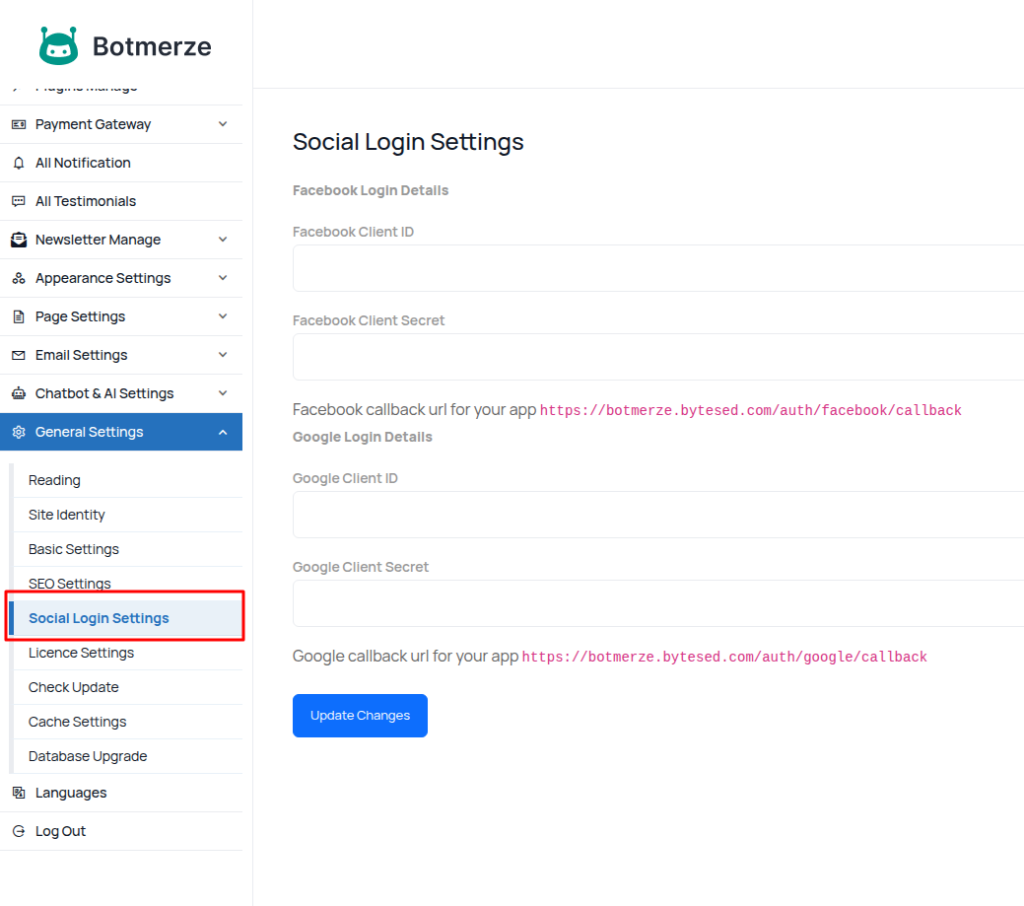Expand the Email Settings chevron
Viewport: 1024px width, 906px height.
point(222,355)
